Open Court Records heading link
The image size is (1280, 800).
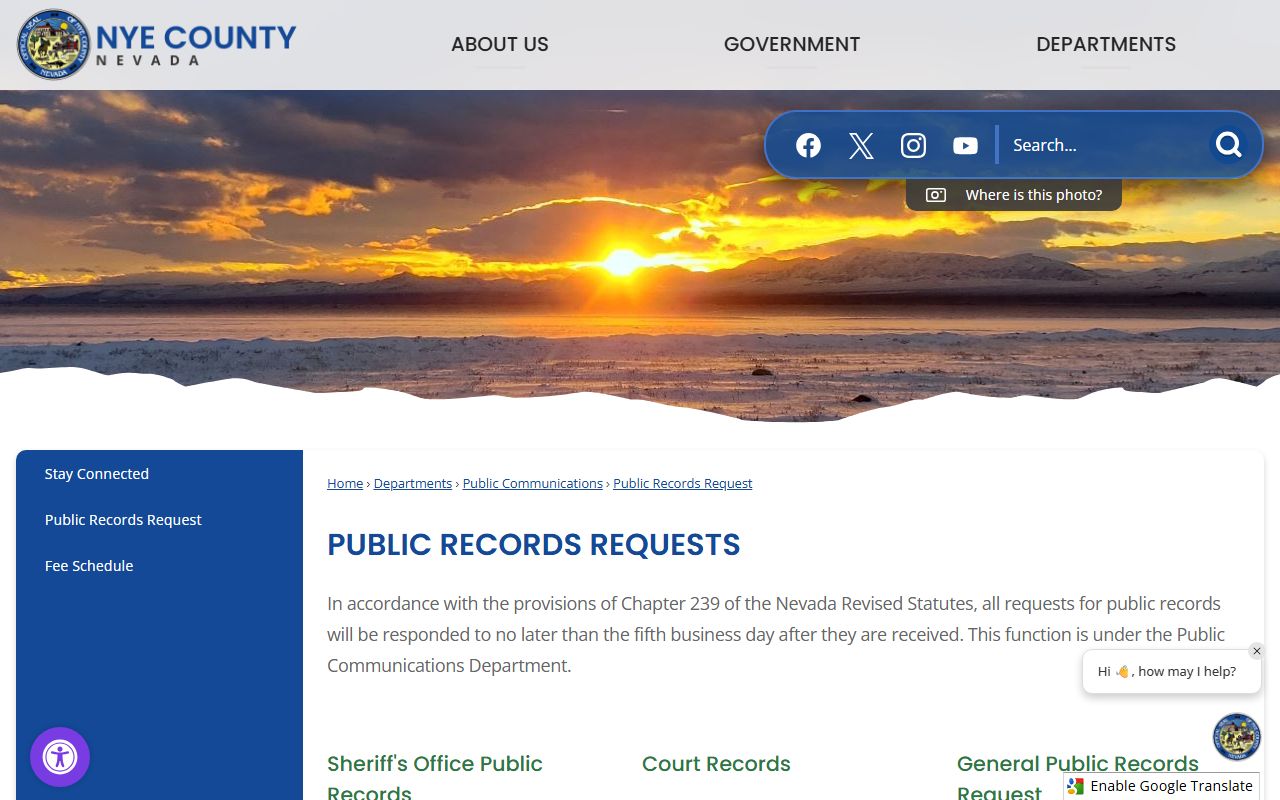click(716, 764)
